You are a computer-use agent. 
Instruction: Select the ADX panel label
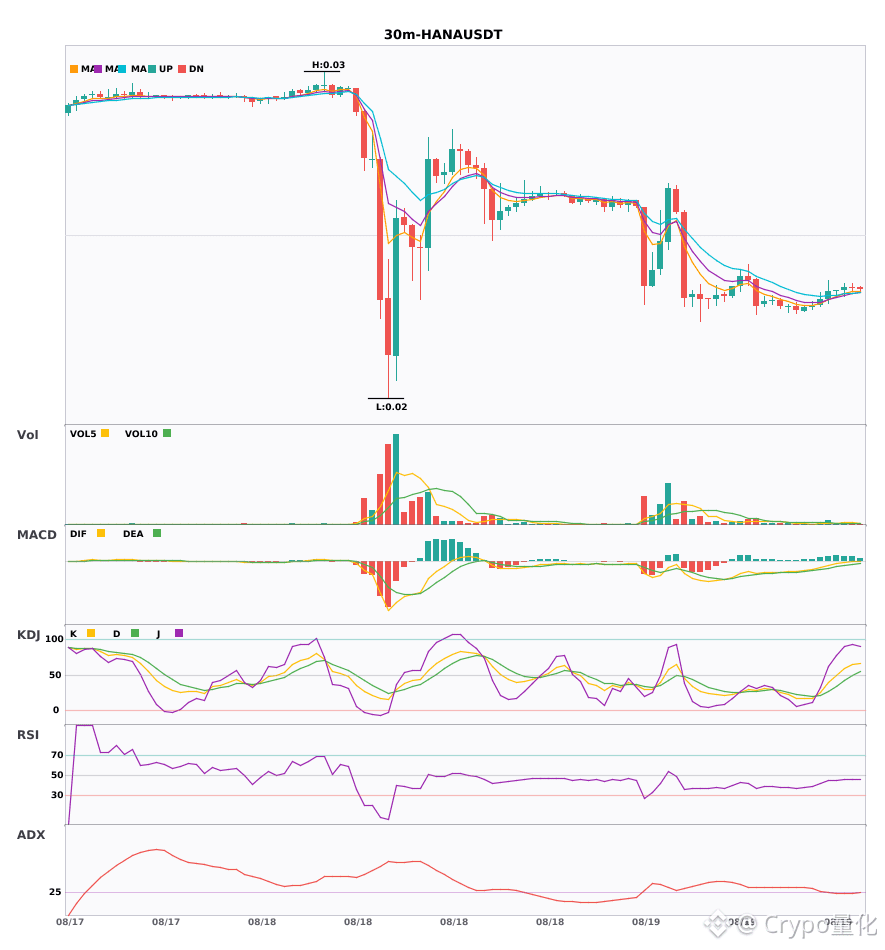[x=31, y=835]
